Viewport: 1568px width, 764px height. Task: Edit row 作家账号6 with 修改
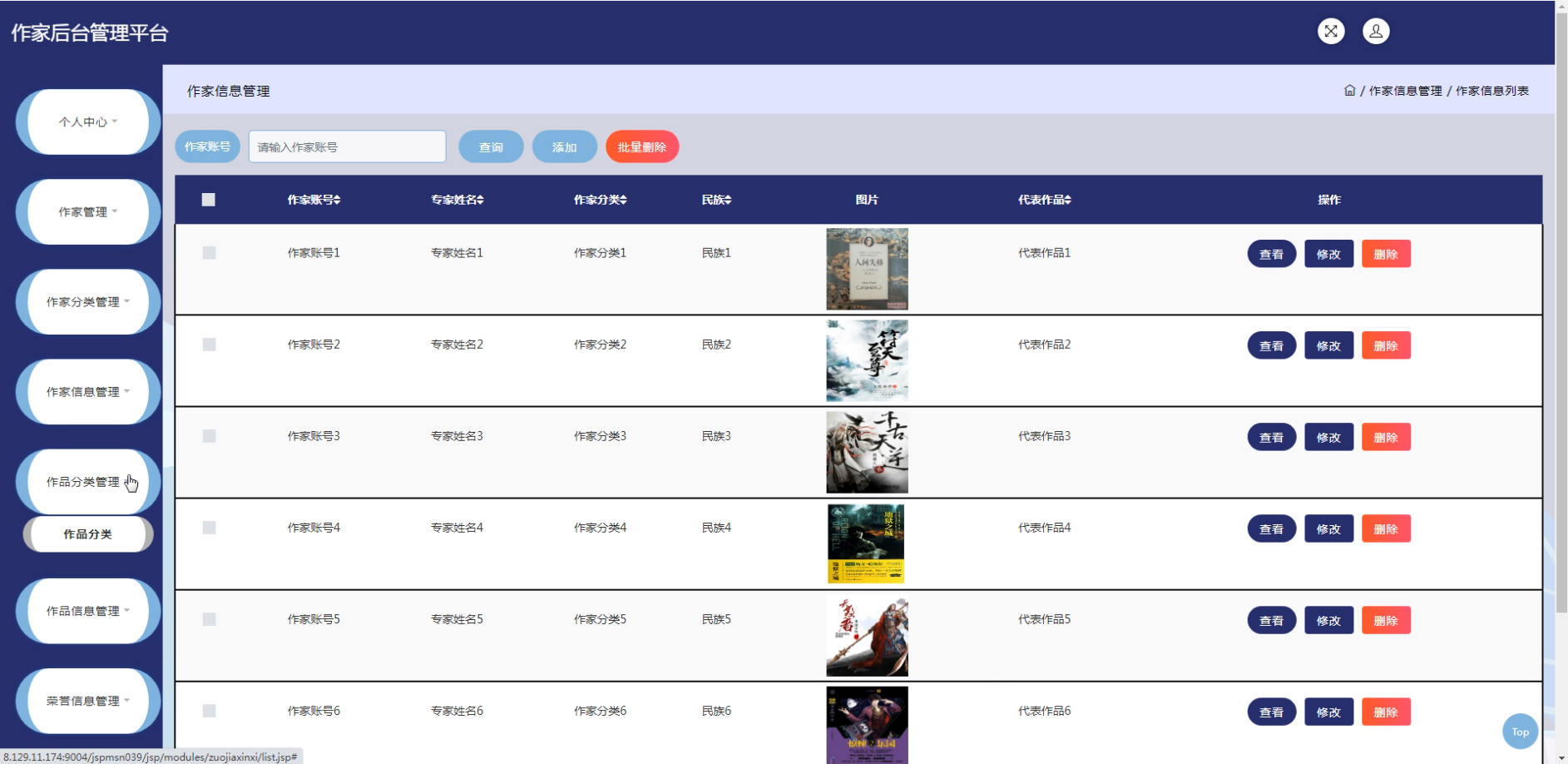pyautogui.click(x=1329, y=712)
